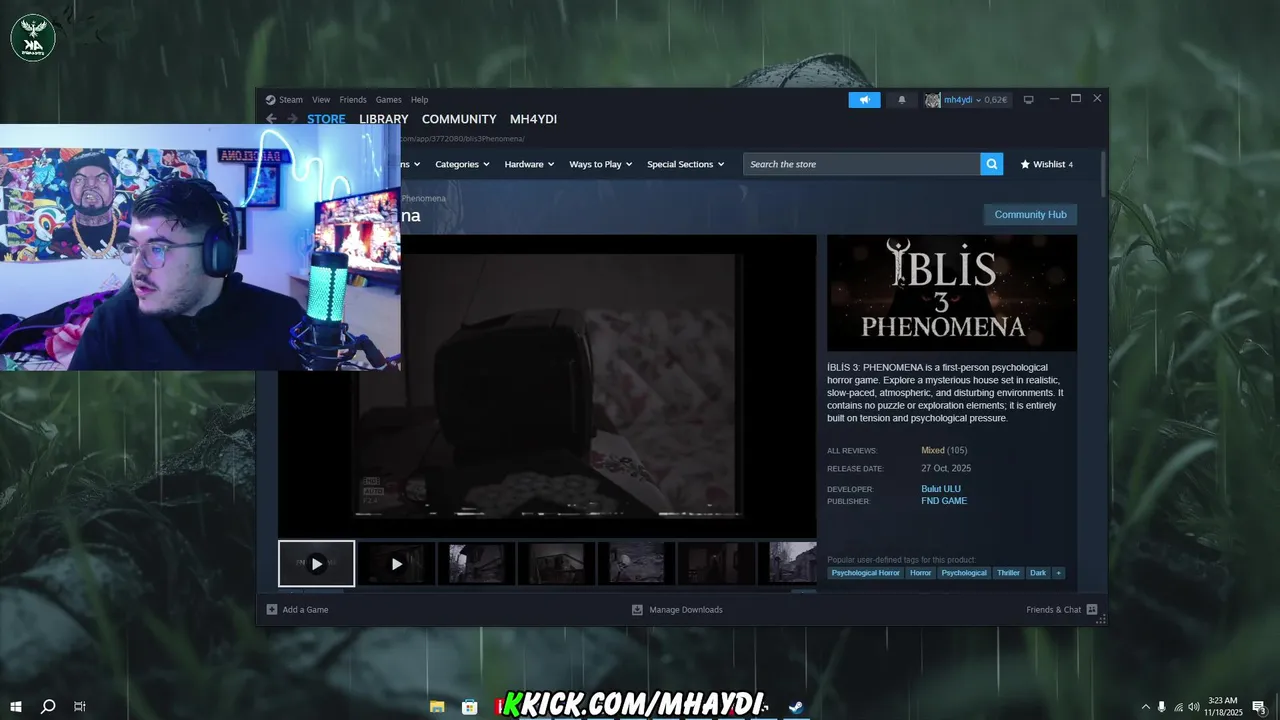Switch to the COMMUNITY tab
This screenshot has width=1280, height=720.
[459, 119]
